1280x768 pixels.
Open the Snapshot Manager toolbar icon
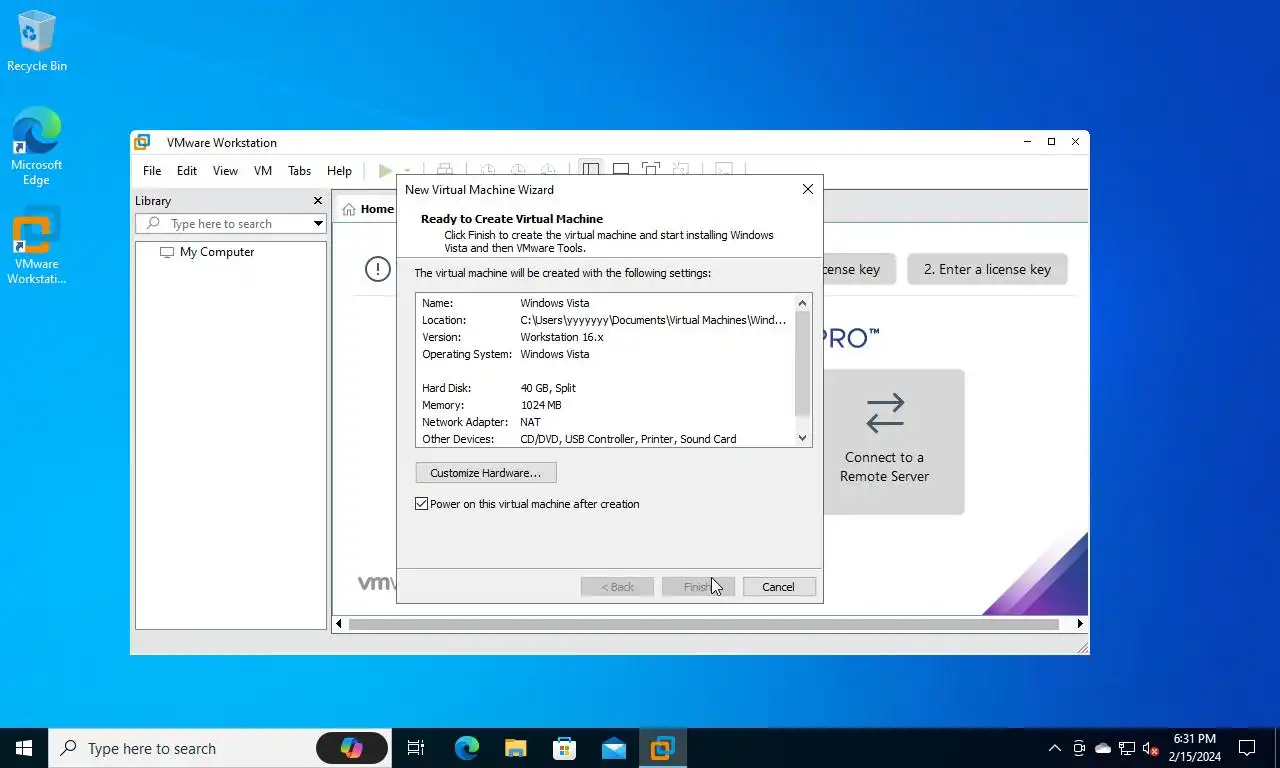tap(548, 171)
